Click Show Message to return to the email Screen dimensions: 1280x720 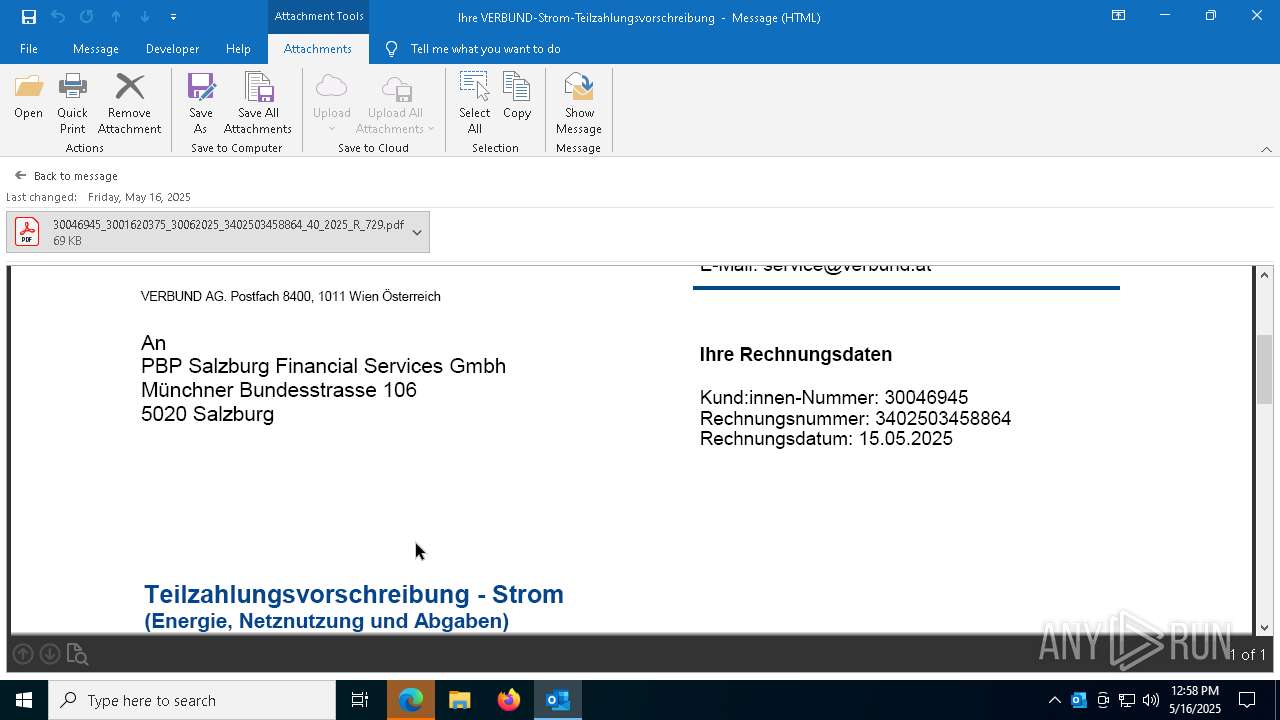click(x=578, y=104)
